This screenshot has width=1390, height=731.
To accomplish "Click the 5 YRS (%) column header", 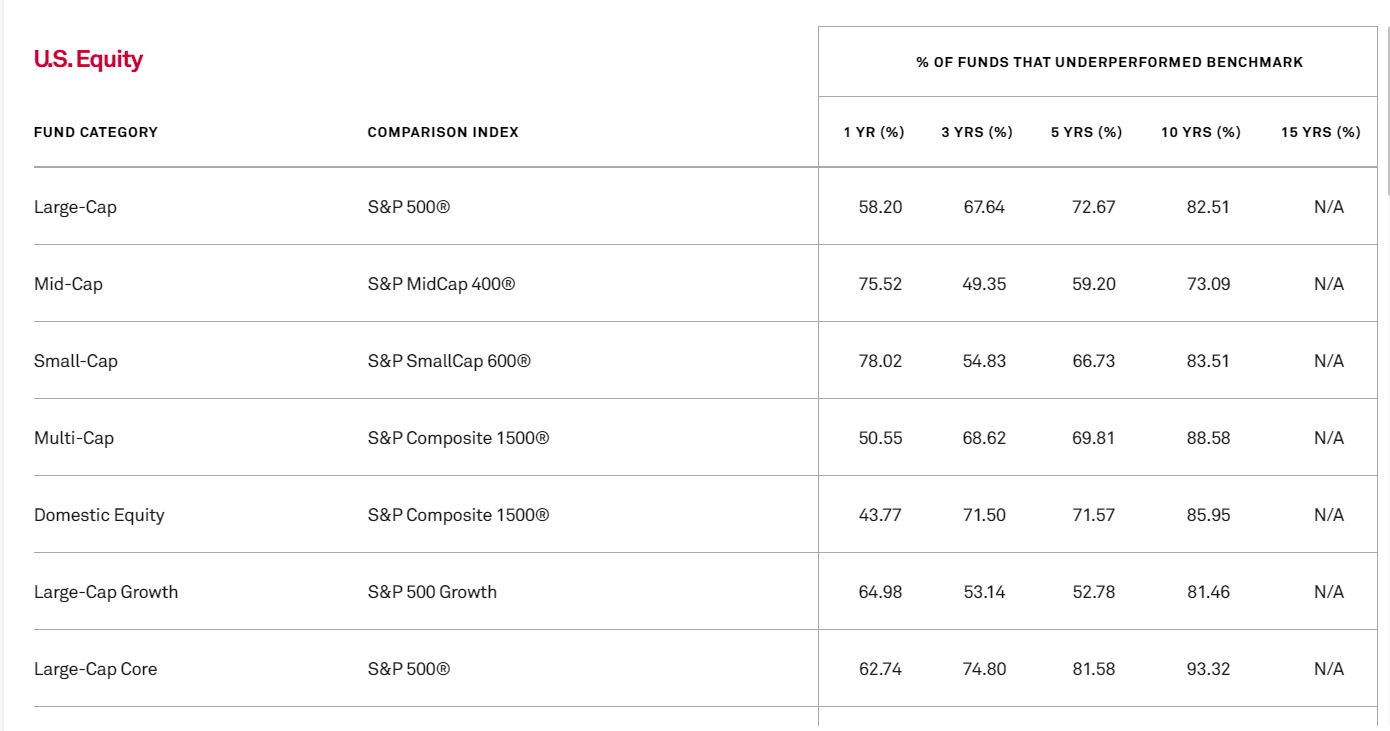I will click(x=1086, y=132).
